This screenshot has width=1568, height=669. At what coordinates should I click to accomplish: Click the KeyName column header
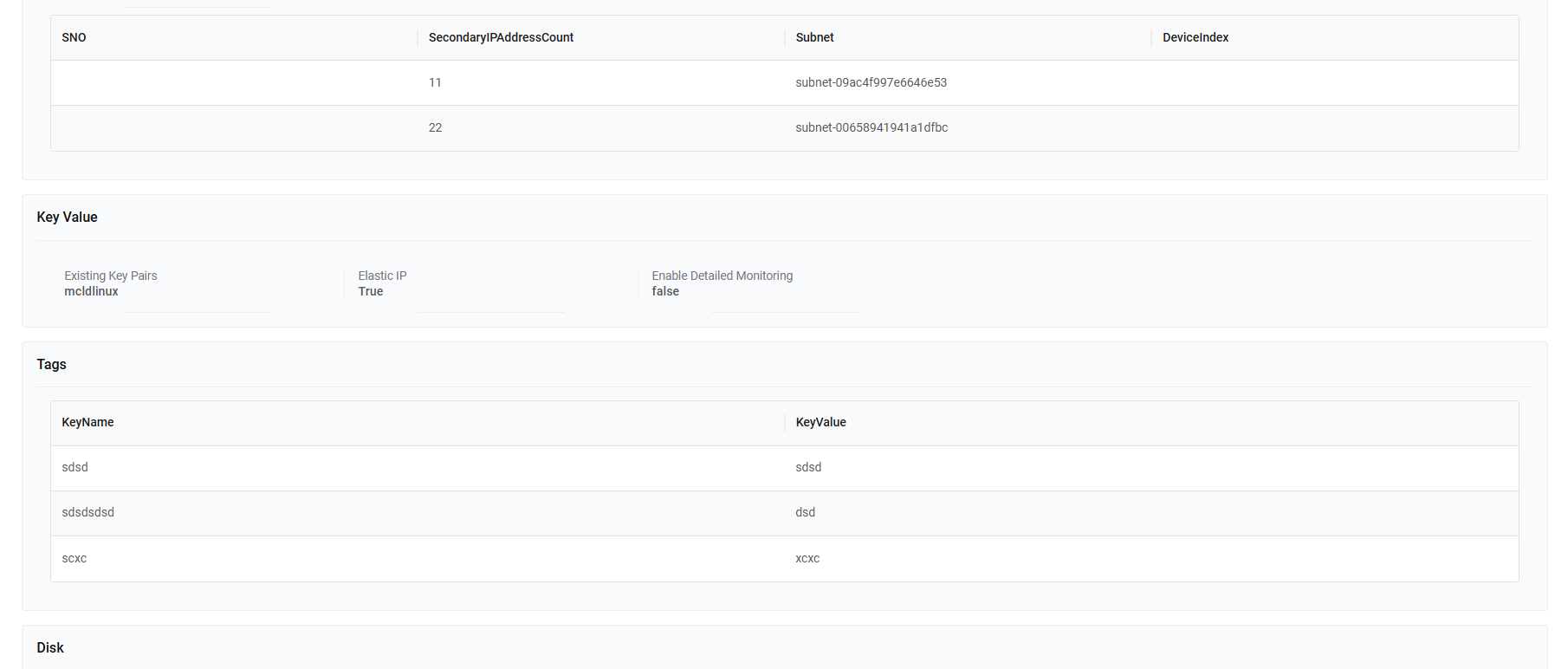click(87, 422)
